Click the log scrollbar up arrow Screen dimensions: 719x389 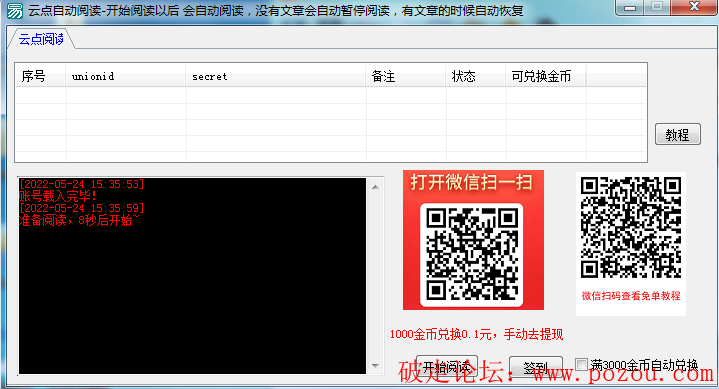coord(376,187)
